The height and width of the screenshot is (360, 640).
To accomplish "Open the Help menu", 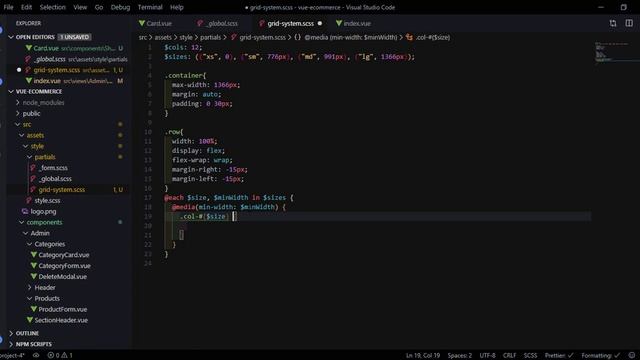I will tap(177, 7).
